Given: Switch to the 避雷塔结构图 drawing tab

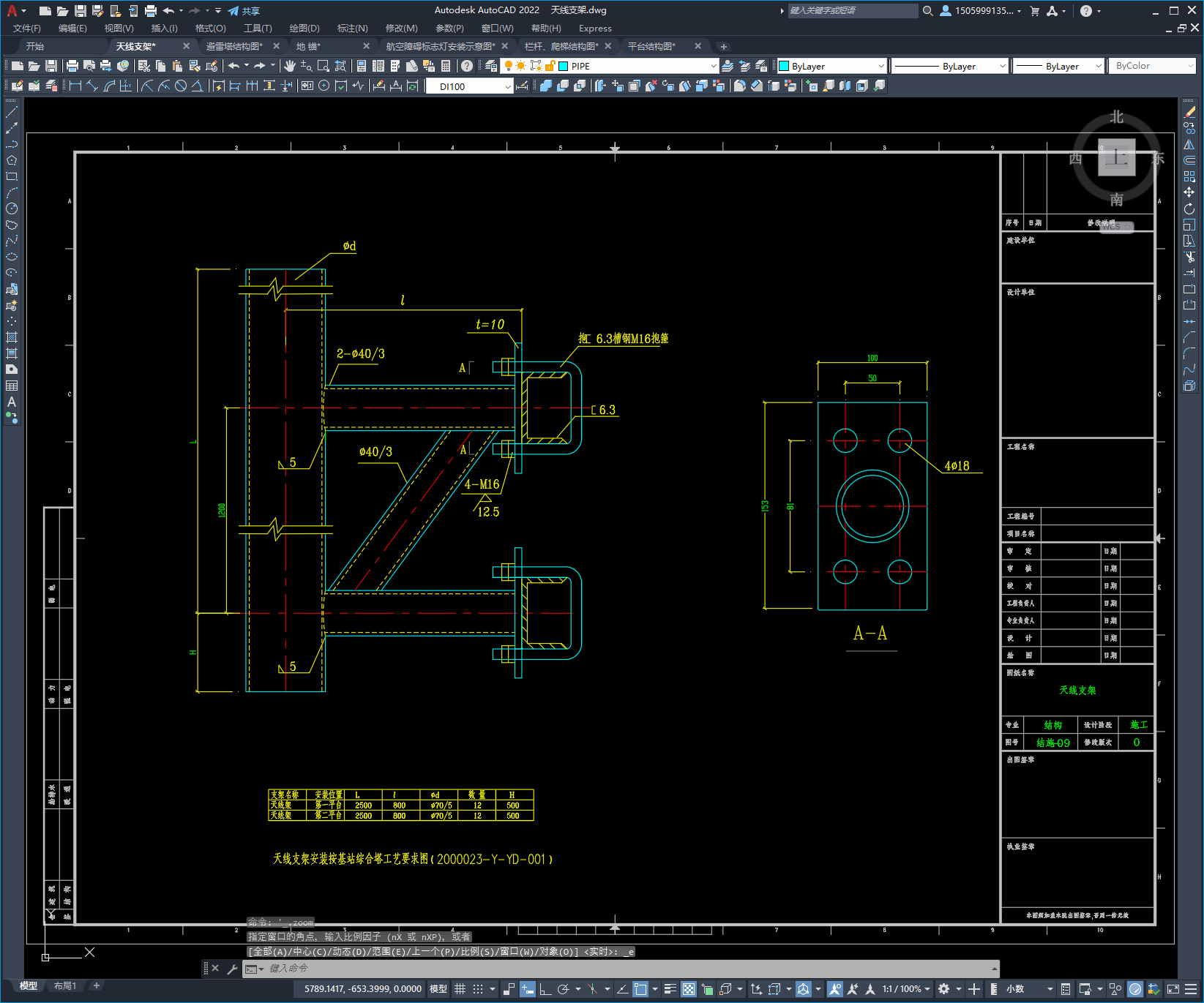Looking at the screenshot, I should click(234, 46).
